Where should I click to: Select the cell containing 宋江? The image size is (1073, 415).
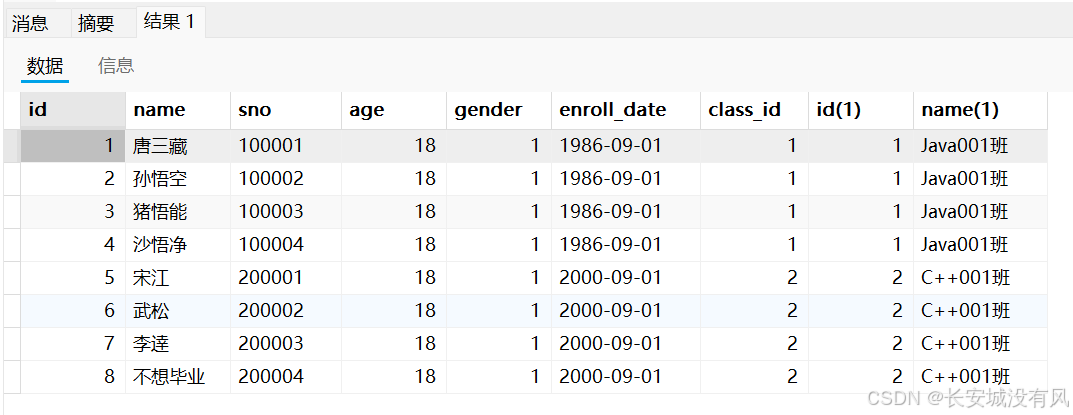151,278
